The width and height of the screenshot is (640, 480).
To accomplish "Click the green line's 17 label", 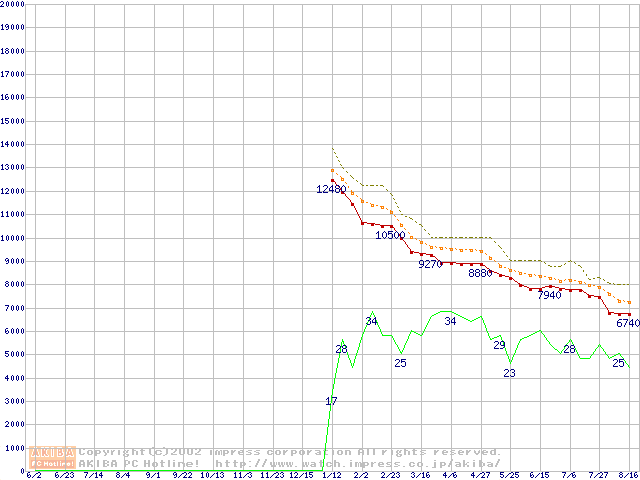I will pyautogui.click(x=331, y=401).
